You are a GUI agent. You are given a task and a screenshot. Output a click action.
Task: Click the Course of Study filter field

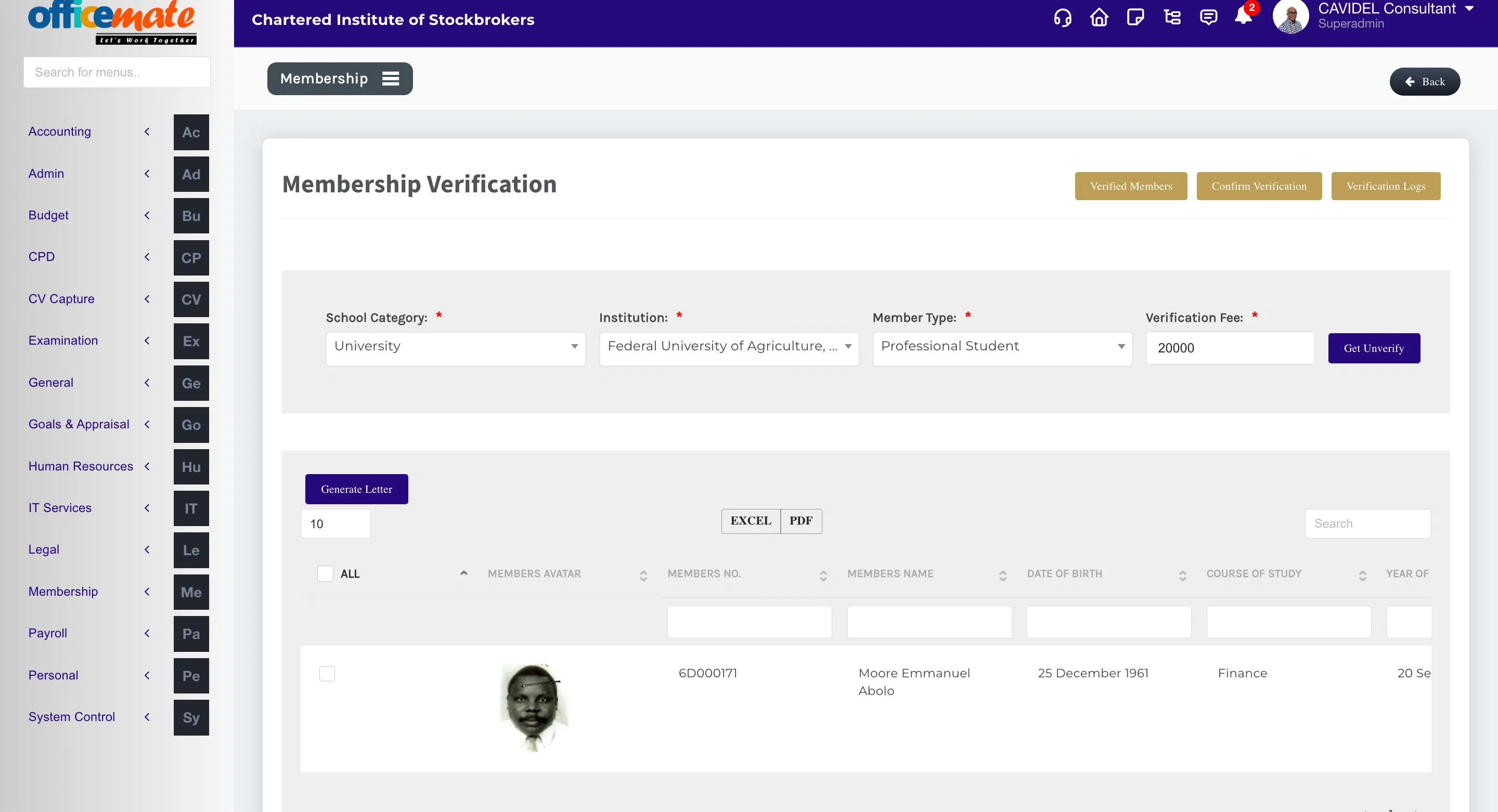click(x=1289, y=622)
